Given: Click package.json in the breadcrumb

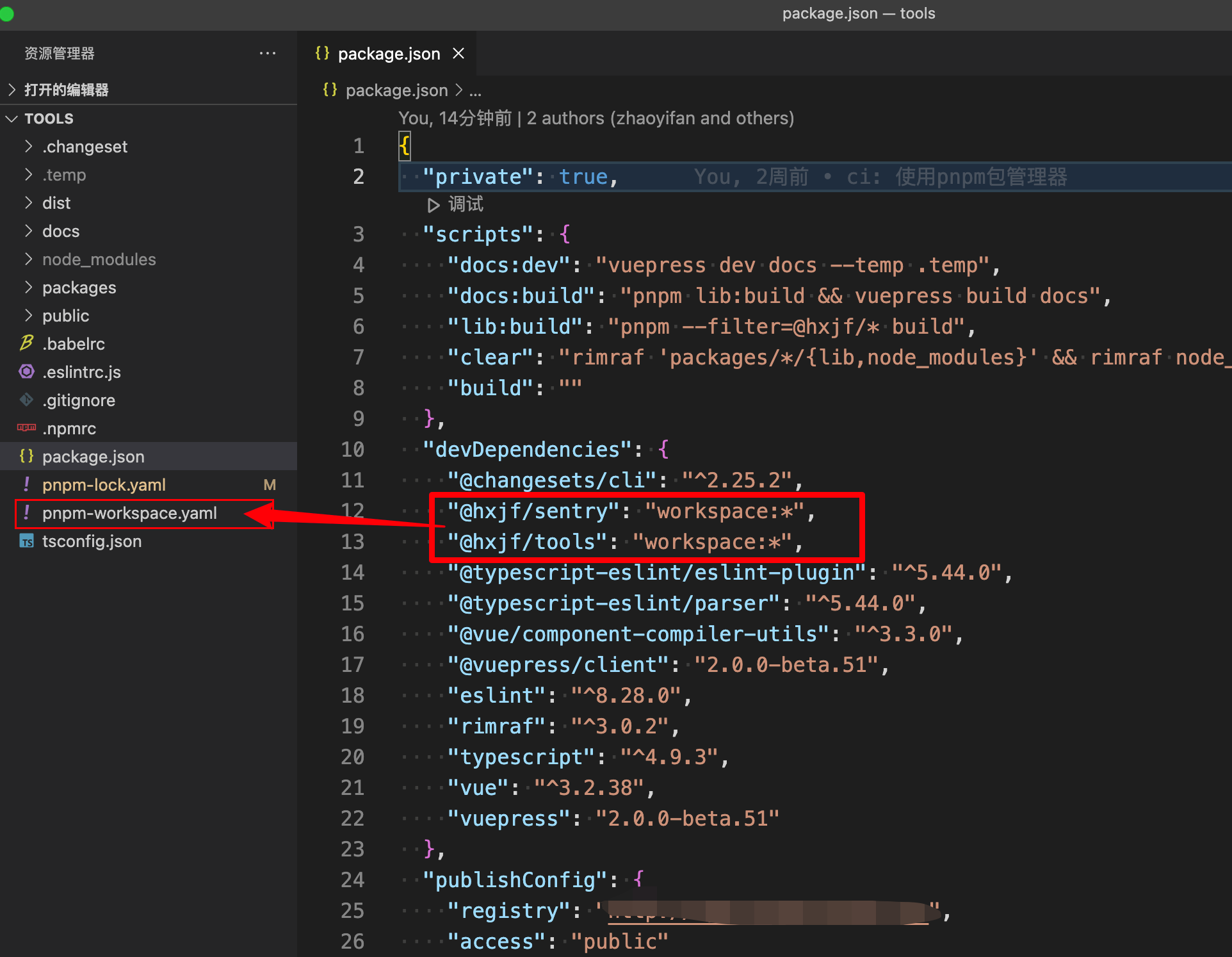Looking at the screenshot, I should 396,90.
